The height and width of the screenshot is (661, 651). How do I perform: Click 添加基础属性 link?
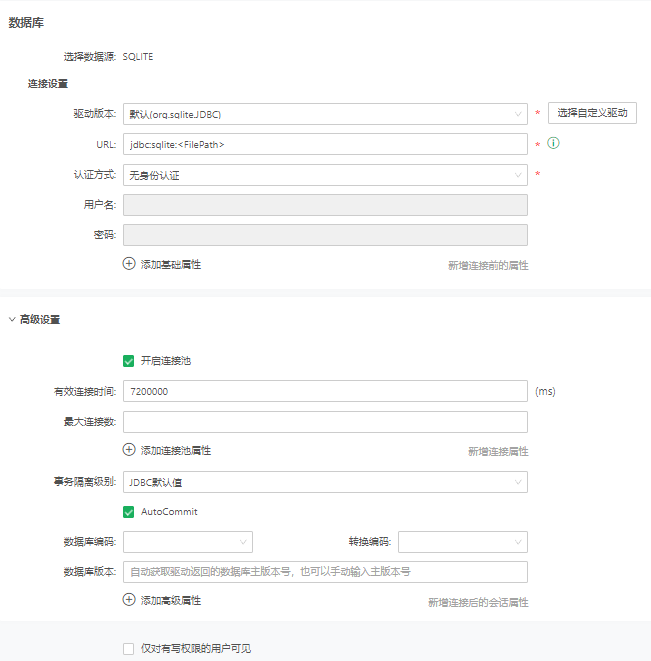point(171,265)
